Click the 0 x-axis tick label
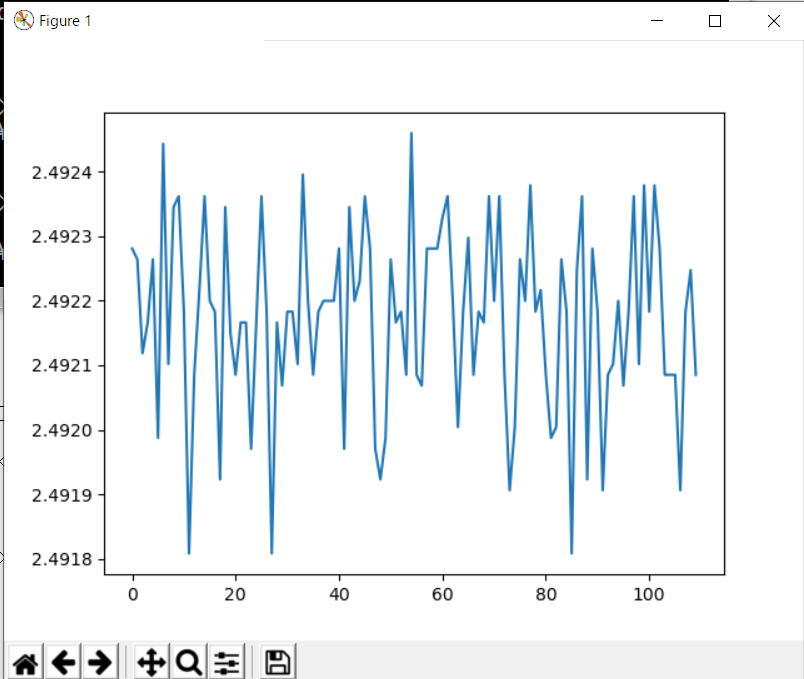Screen dimensions: 804x679 [132, 593]
